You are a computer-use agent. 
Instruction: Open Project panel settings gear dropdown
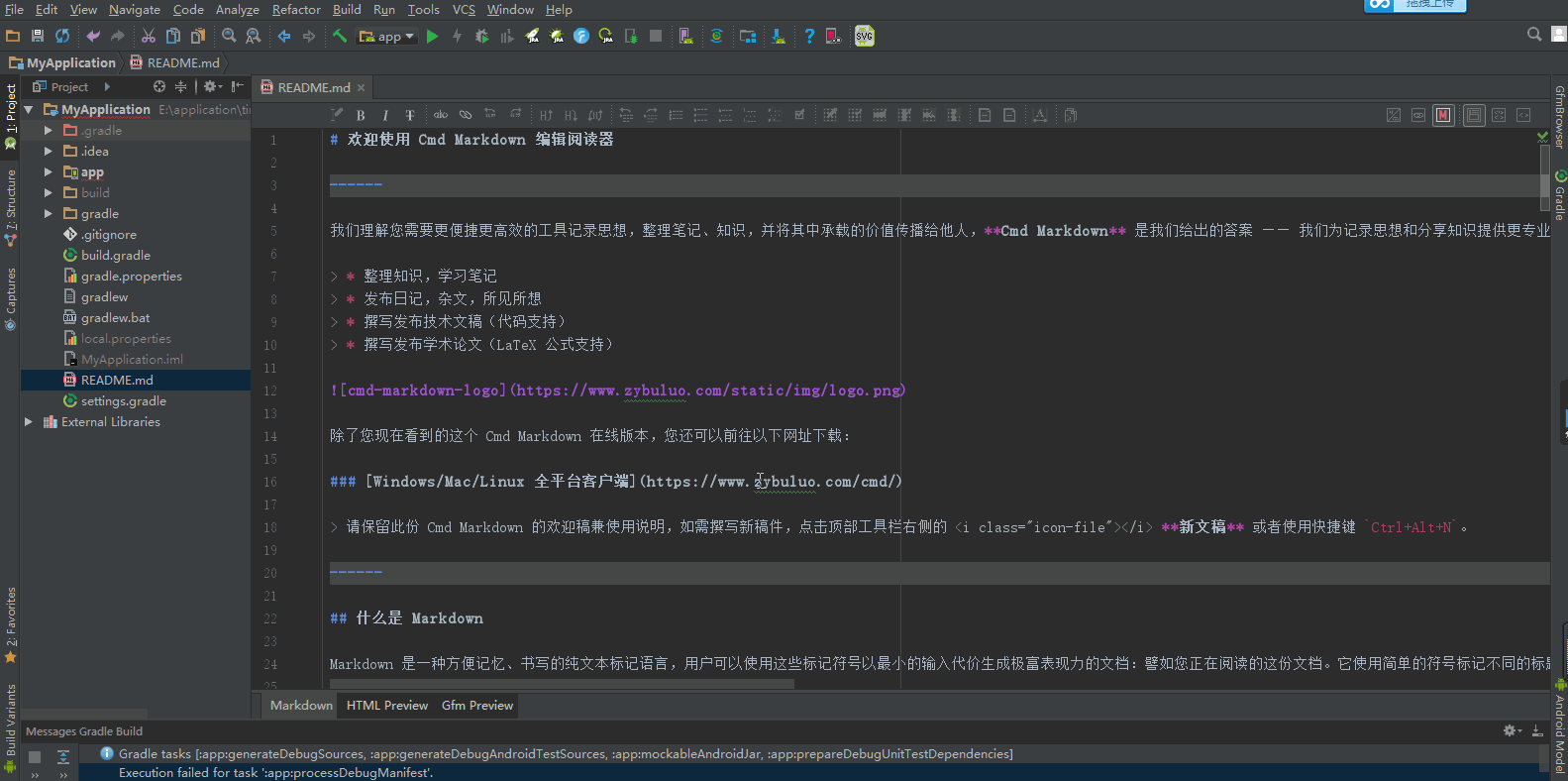coord(212,86)
